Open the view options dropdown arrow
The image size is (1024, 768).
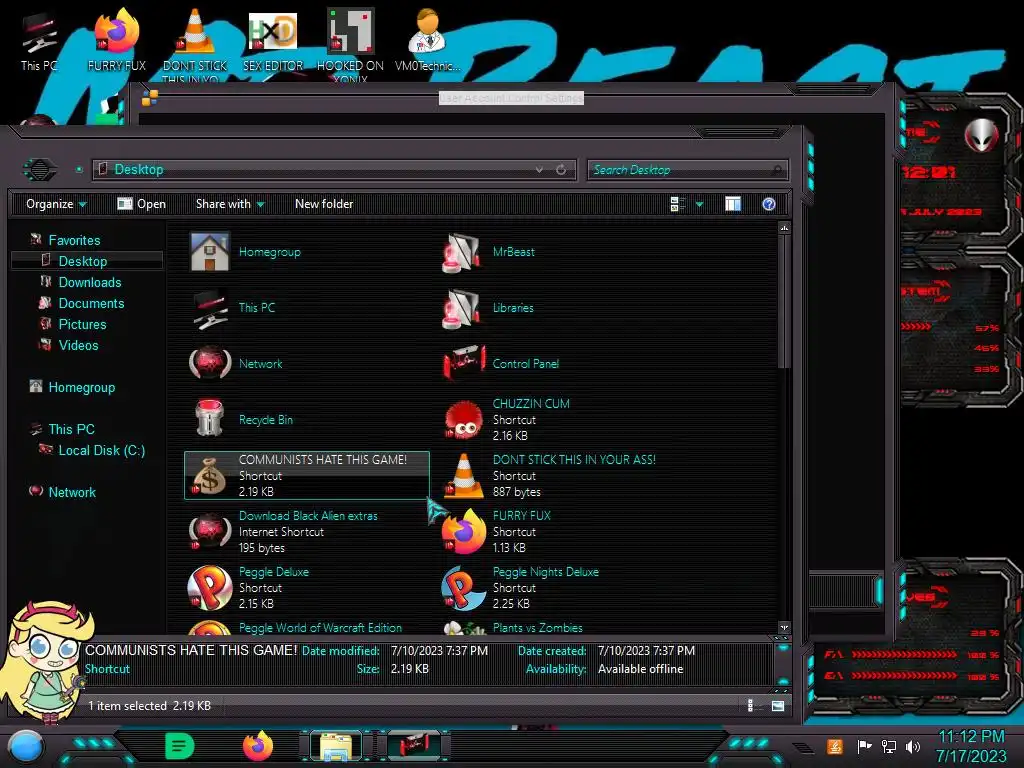pos(699,204)
